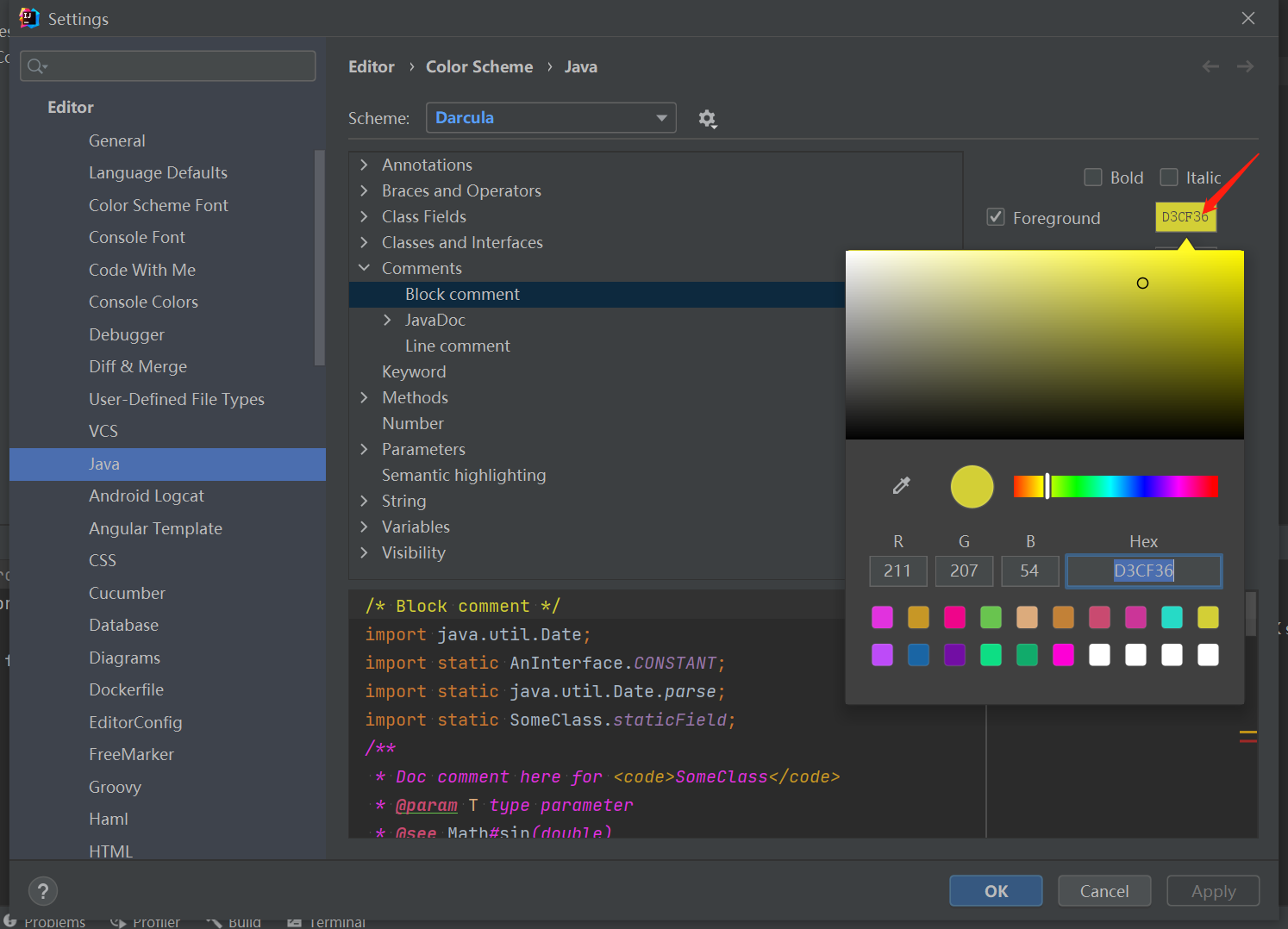Click the IntelliJ logo in the title bar
The height and width of the screenshot is (929, 1288).
pyautogui.click(x=28, y=18)
